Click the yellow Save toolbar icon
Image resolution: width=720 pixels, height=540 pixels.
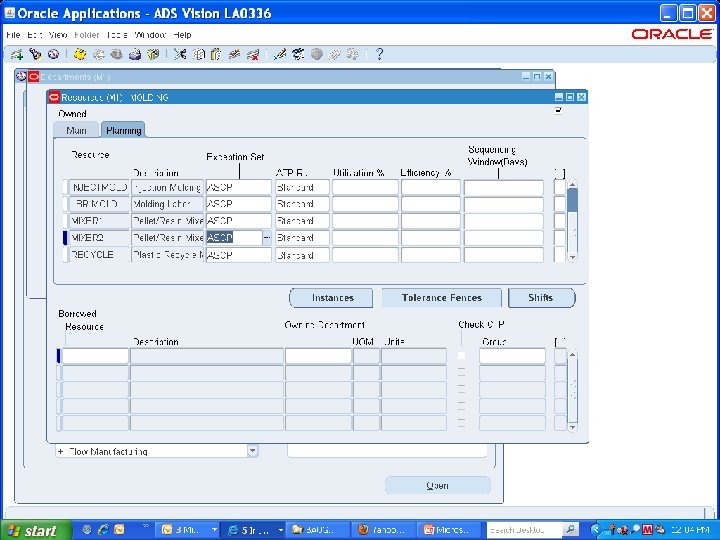[x=80, y=55]
